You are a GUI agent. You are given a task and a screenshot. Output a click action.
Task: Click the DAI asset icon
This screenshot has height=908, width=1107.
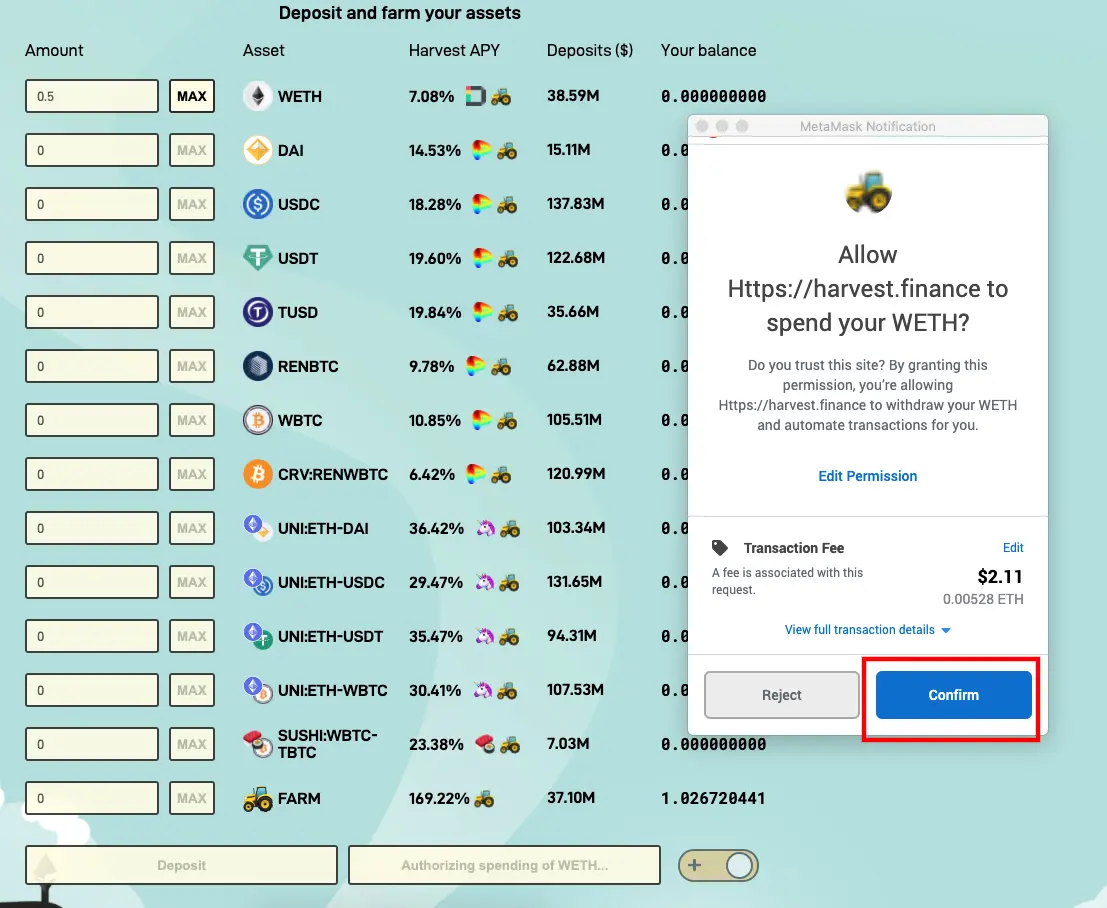click(258, 150)
